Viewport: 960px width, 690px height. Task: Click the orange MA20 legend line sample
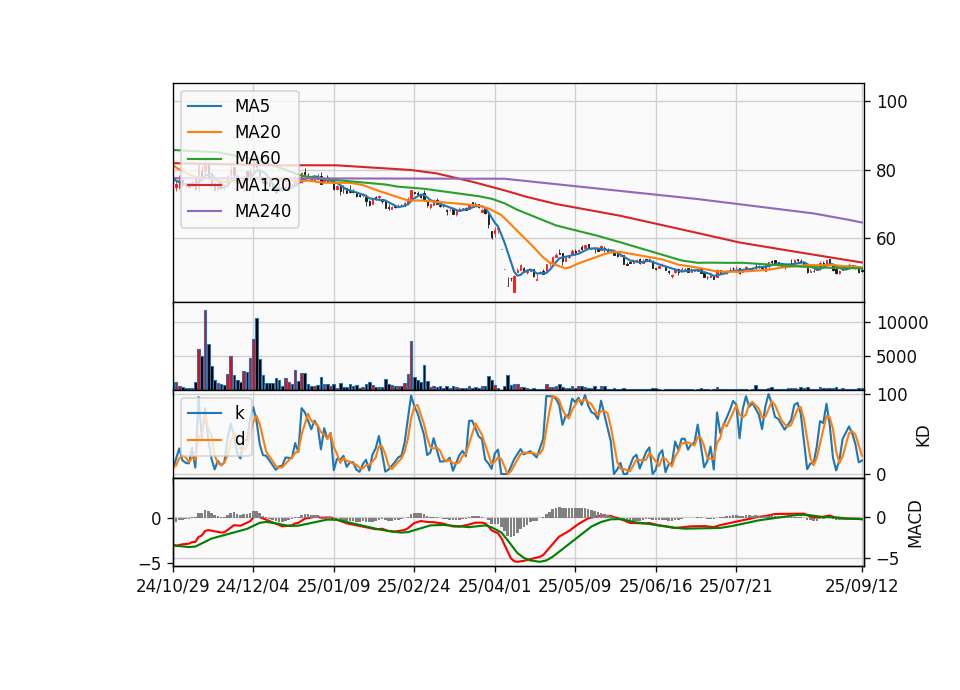(x=204, y=132)
